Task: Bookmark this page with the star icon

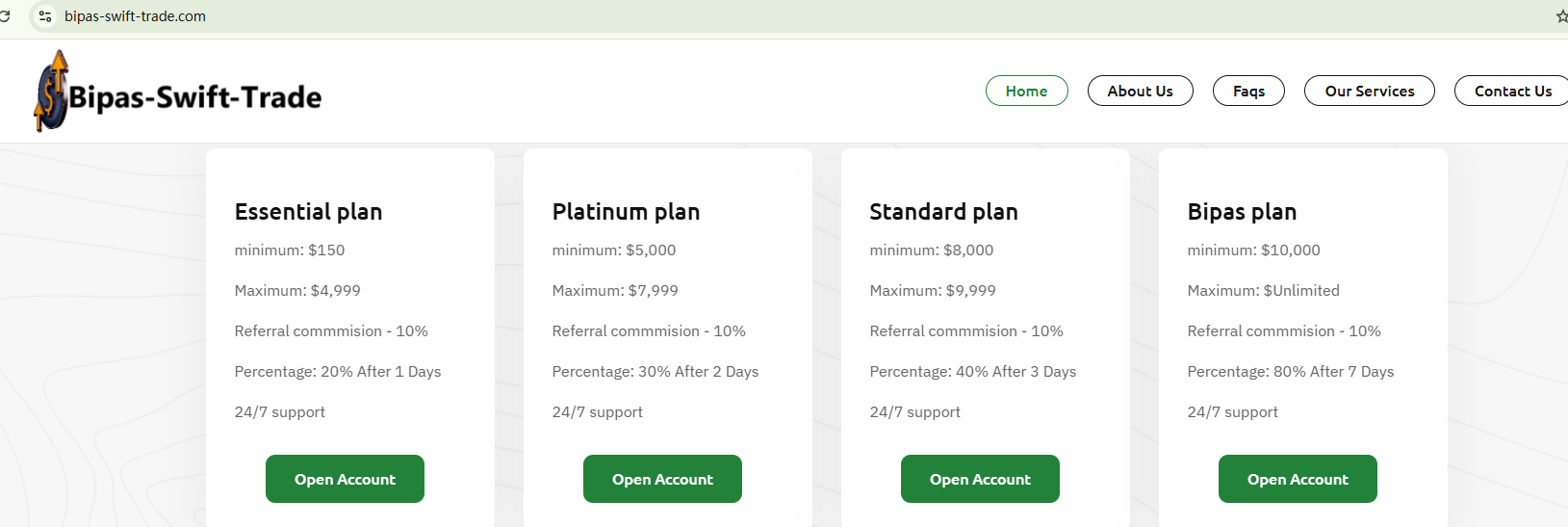Action: (x=1561, y=16)
